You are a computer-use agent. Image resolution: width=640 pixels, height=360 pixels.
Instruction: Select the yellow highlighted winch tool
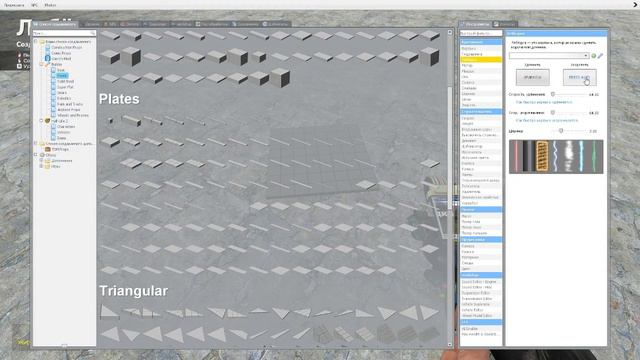[481, 60]
